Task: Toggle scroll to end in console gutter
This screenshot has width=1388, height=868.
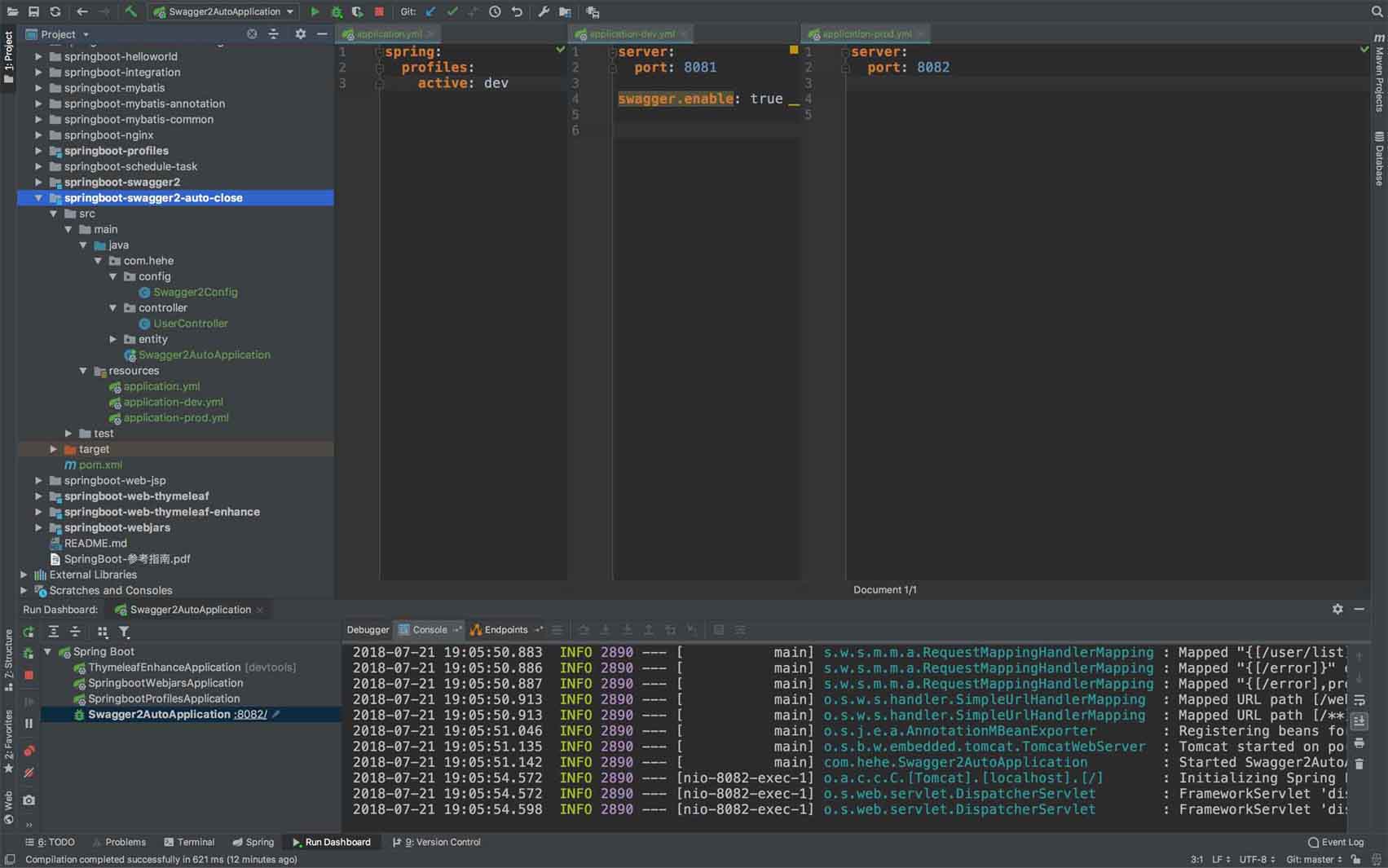Action: pos(1359,720)
